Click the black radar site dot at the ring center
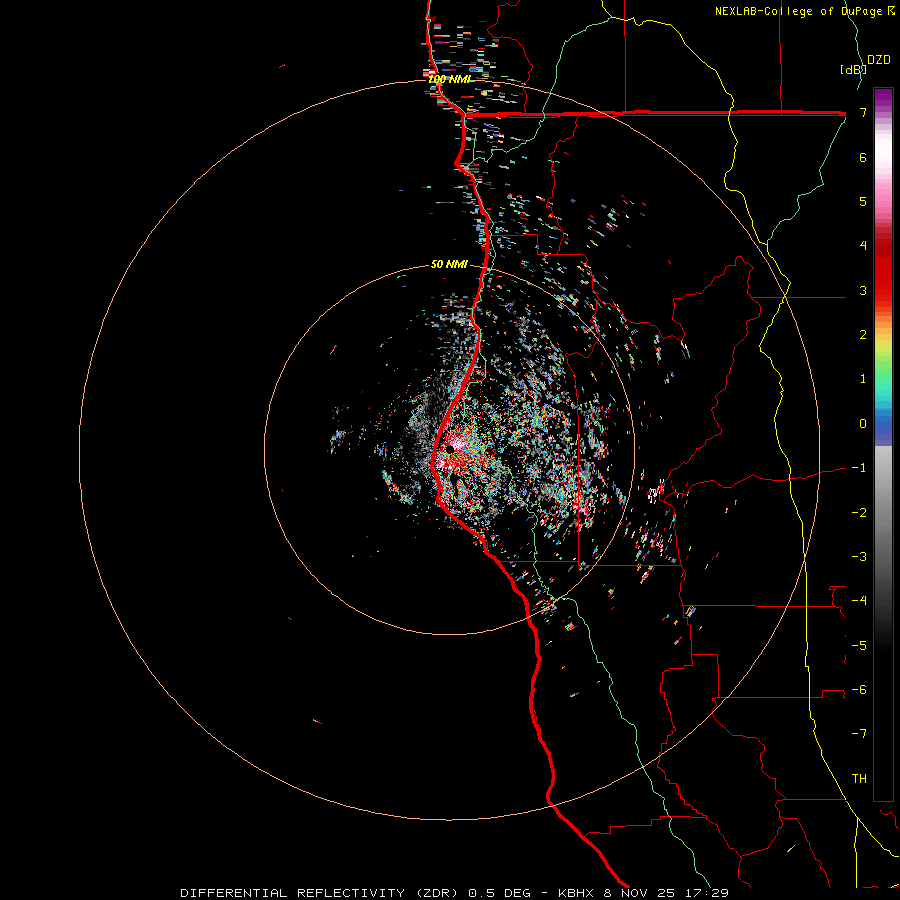Viewport: 900px width, 900px height. coord(451,449)
